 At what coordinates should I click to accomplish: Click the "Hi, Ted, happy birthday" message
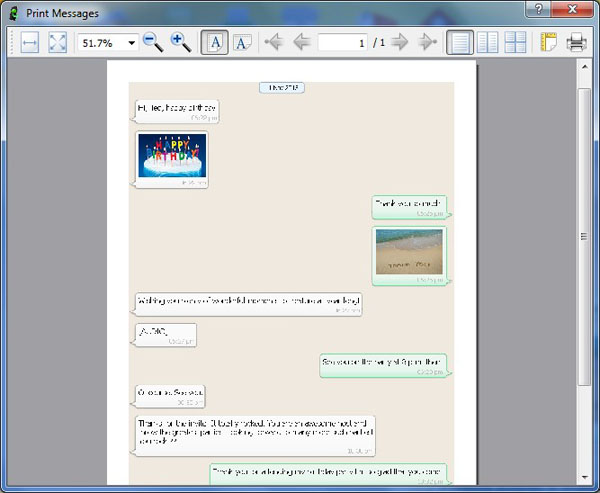tap(177, 111)
